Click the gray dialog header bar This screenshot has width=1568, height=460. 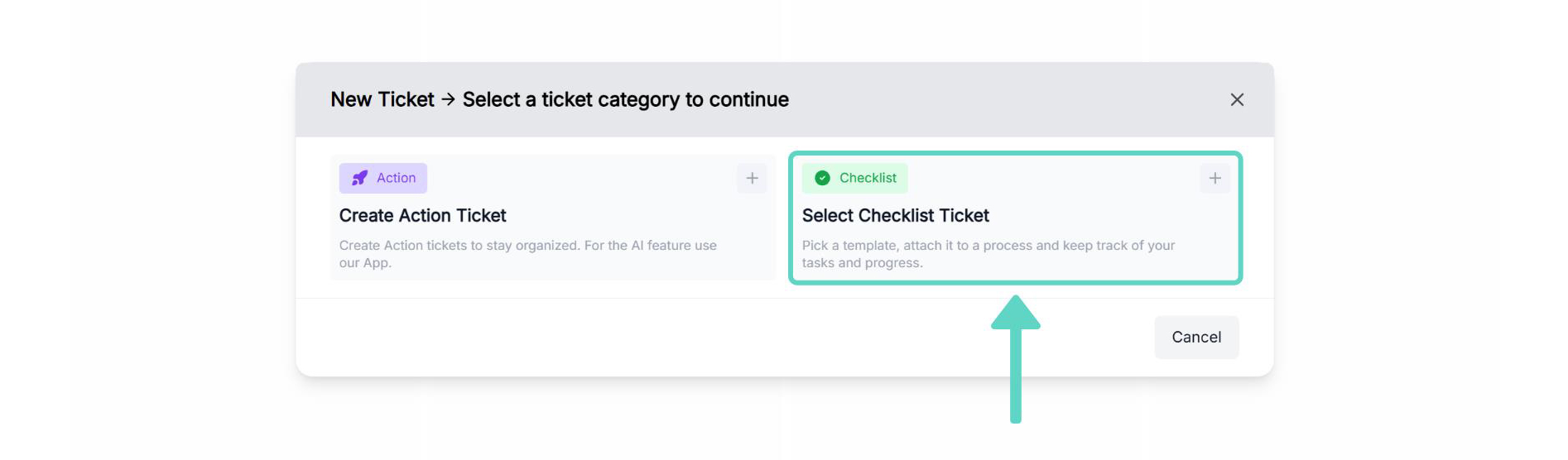coord(993,99)
